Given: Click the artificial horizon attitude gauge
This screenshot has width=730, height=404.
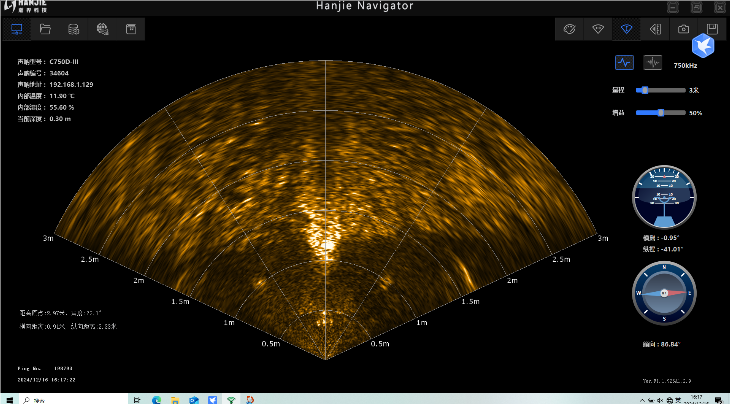Looking at the screenshot, I should pos(663,198).
